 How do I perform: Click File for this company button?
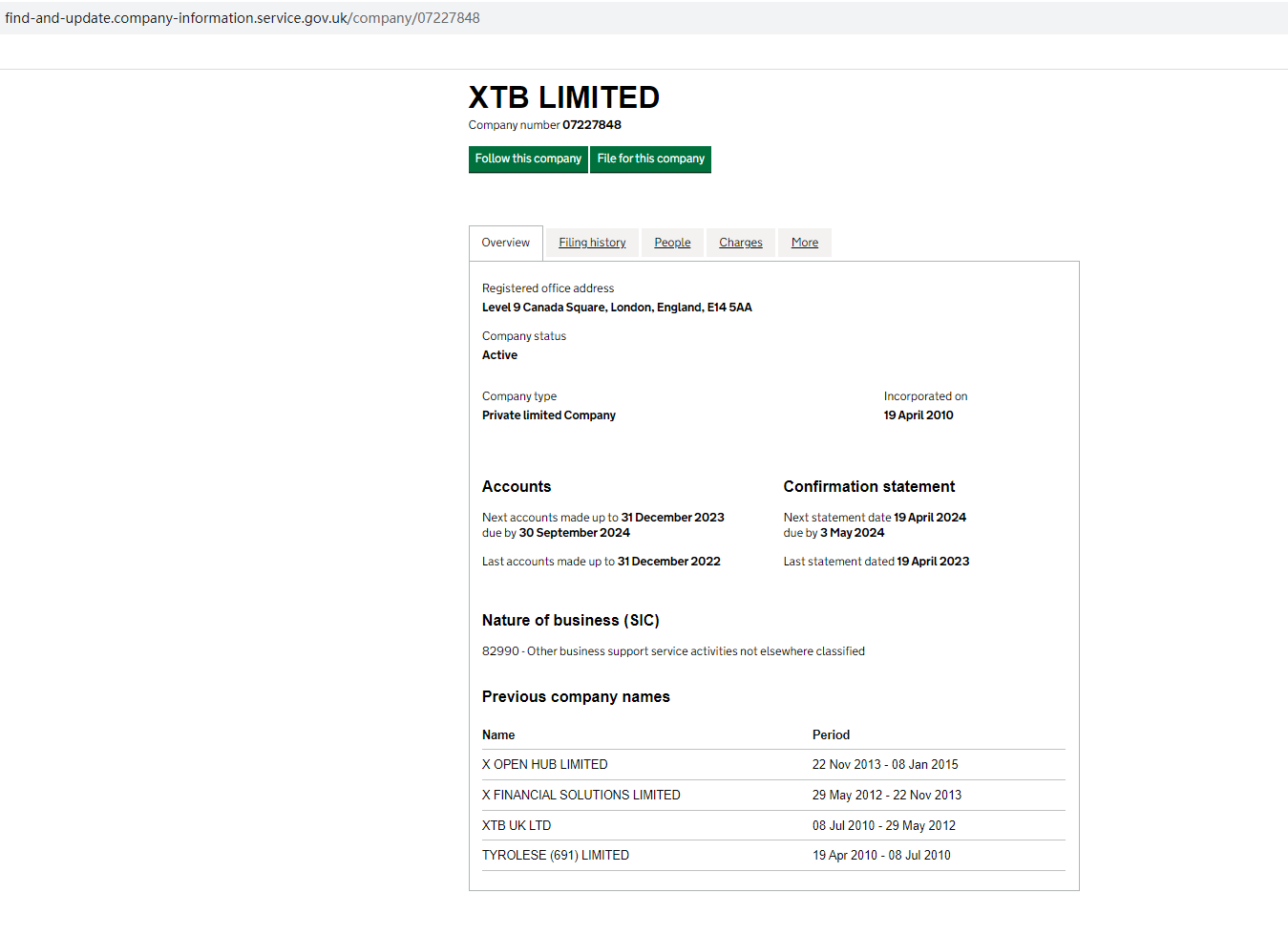click(x=651, y=159)
